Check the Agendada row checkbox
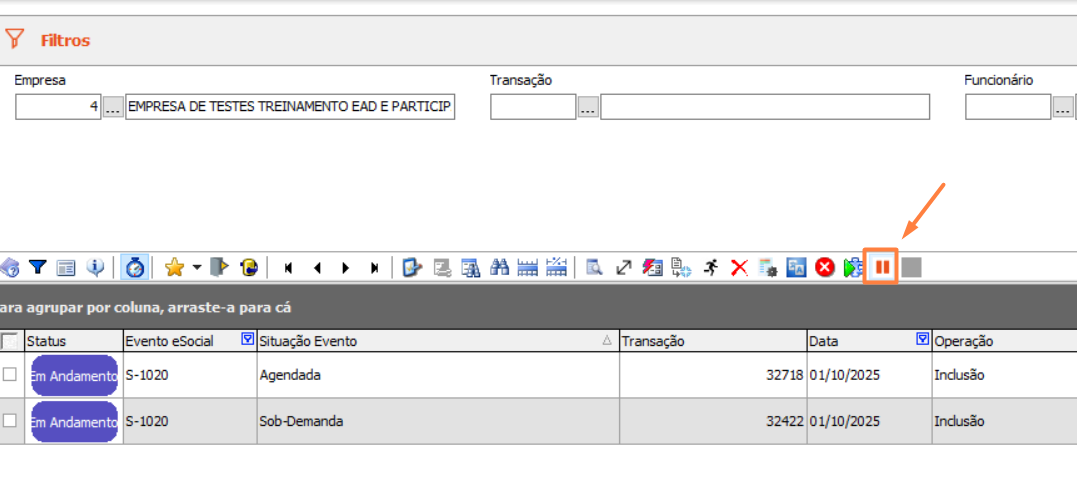 [10, 375]
